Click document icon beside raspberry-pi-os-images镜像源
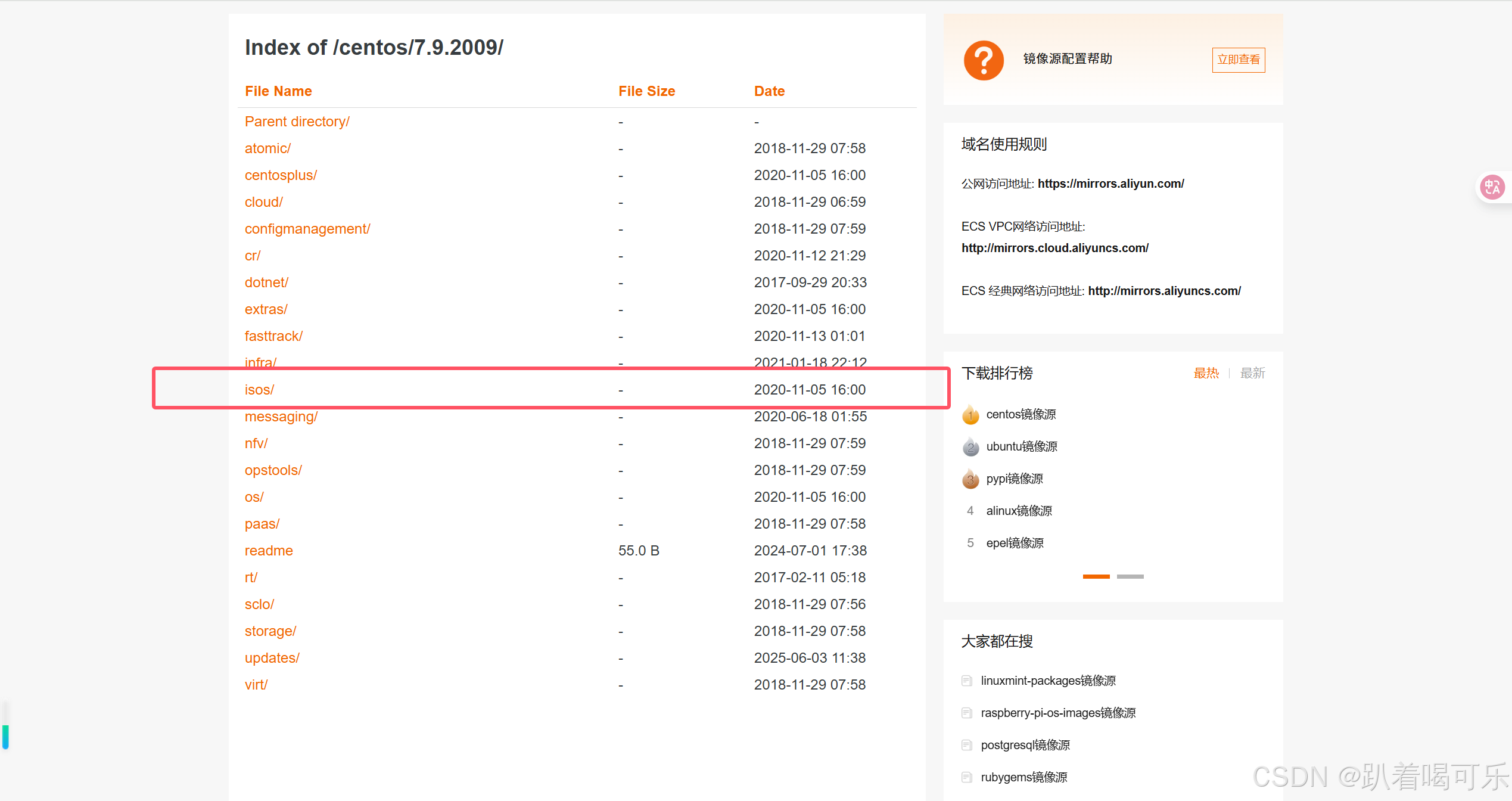 click(967, 713)
